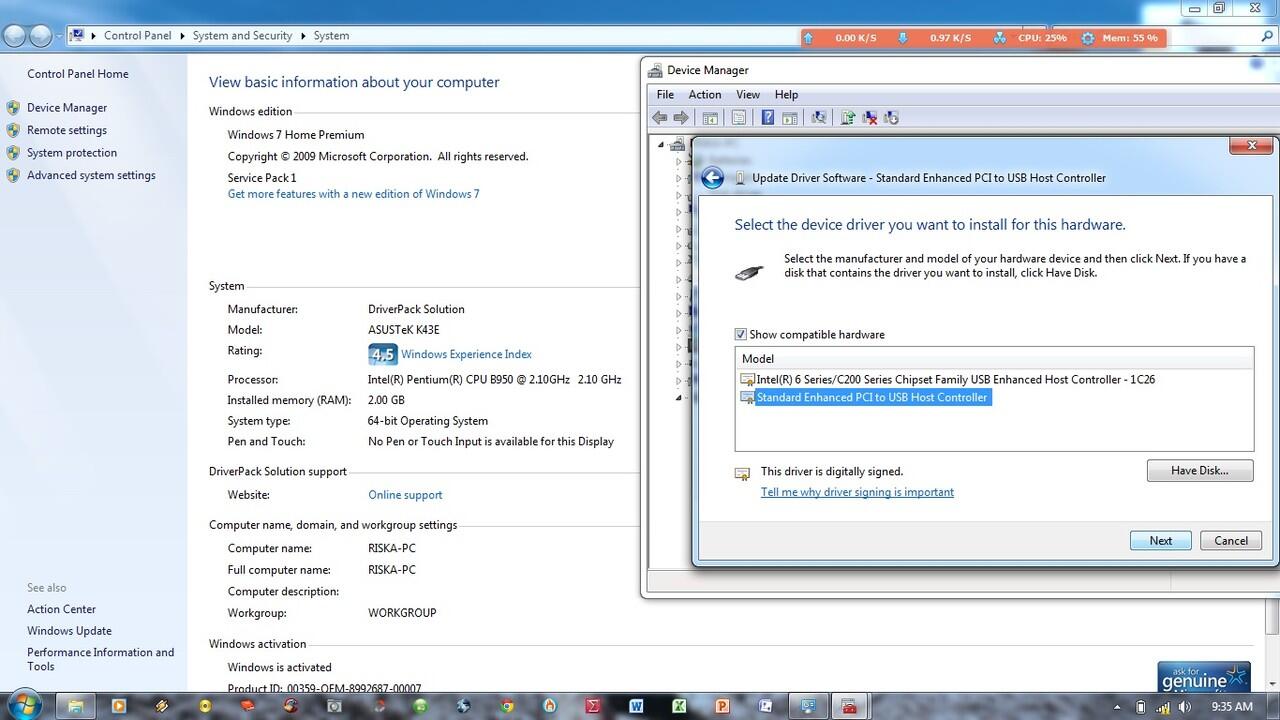1280x720 pixels.
Task: Open Advanced system settings link
Action: 91,176
